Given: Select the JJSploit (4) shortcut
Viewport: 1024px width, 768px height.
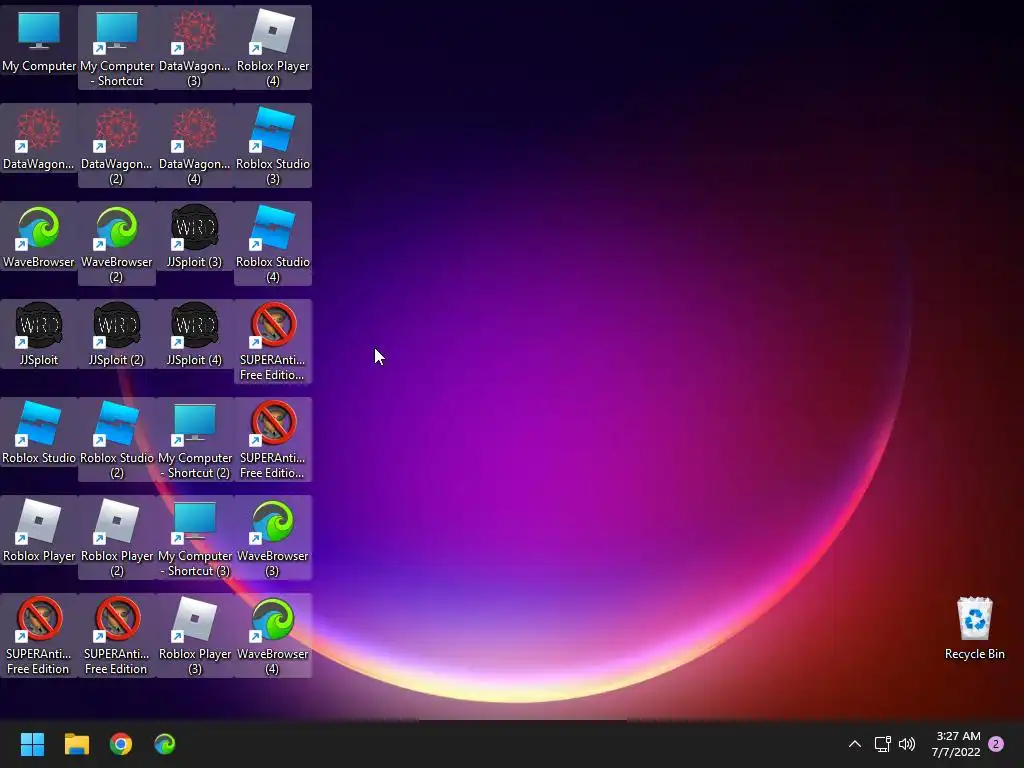Looking at the screenshot, I should click(x=195, y=334).
